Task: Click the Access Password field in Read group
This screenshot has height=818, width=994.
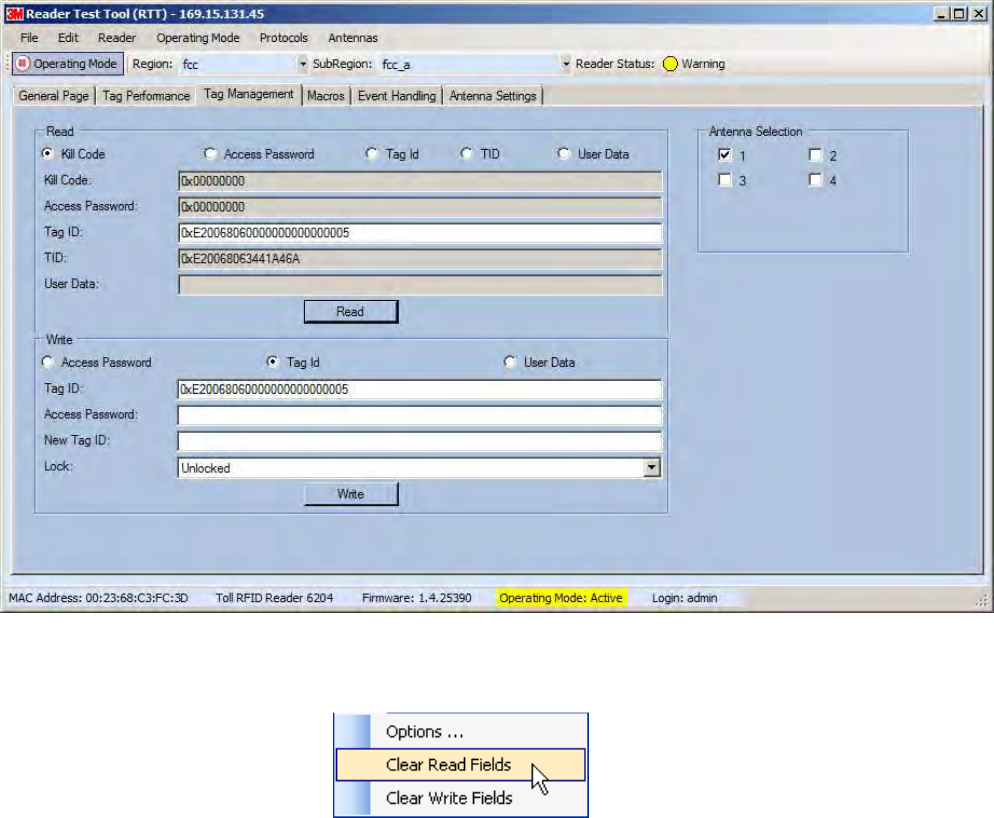Action: click(420, 207)
